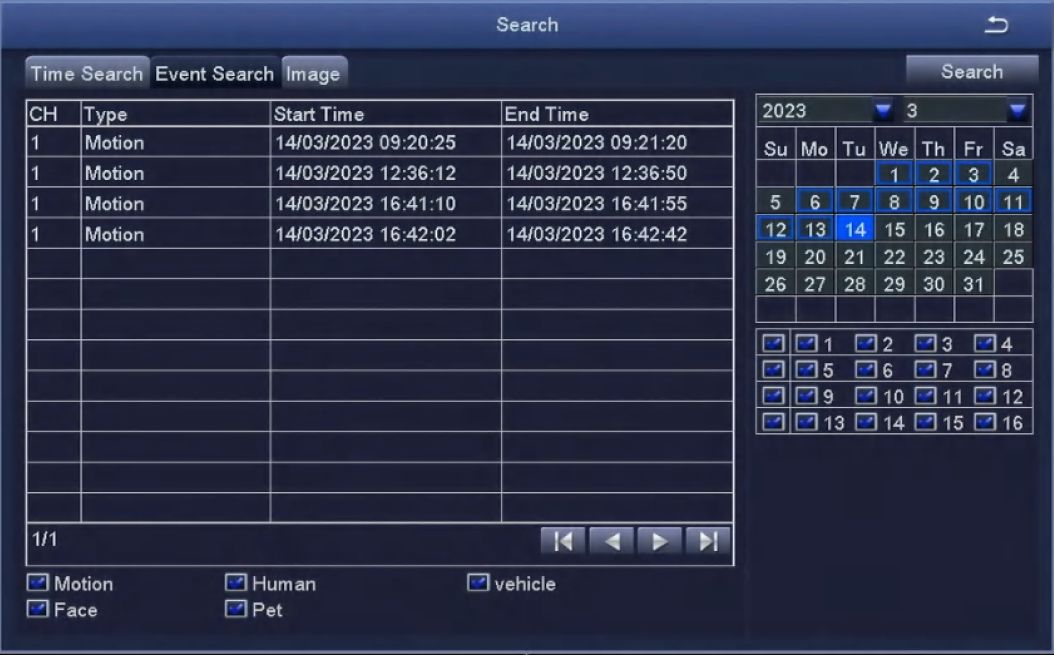
Task: Select Motion event starting at 09:20:25
Action: coord(379,143)
